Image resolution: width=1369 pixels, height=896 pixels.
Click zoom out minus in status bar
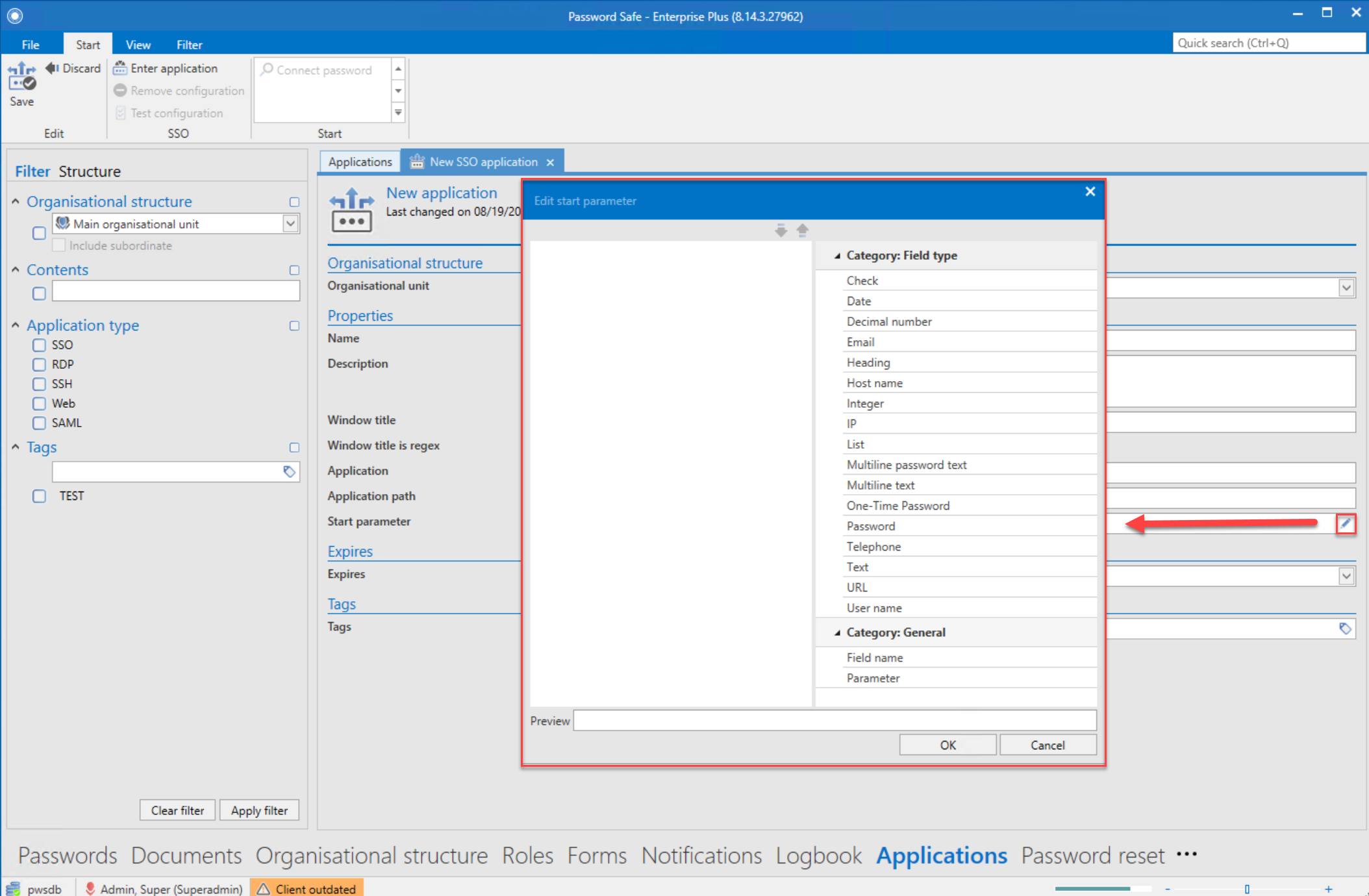pos(1168,889)
